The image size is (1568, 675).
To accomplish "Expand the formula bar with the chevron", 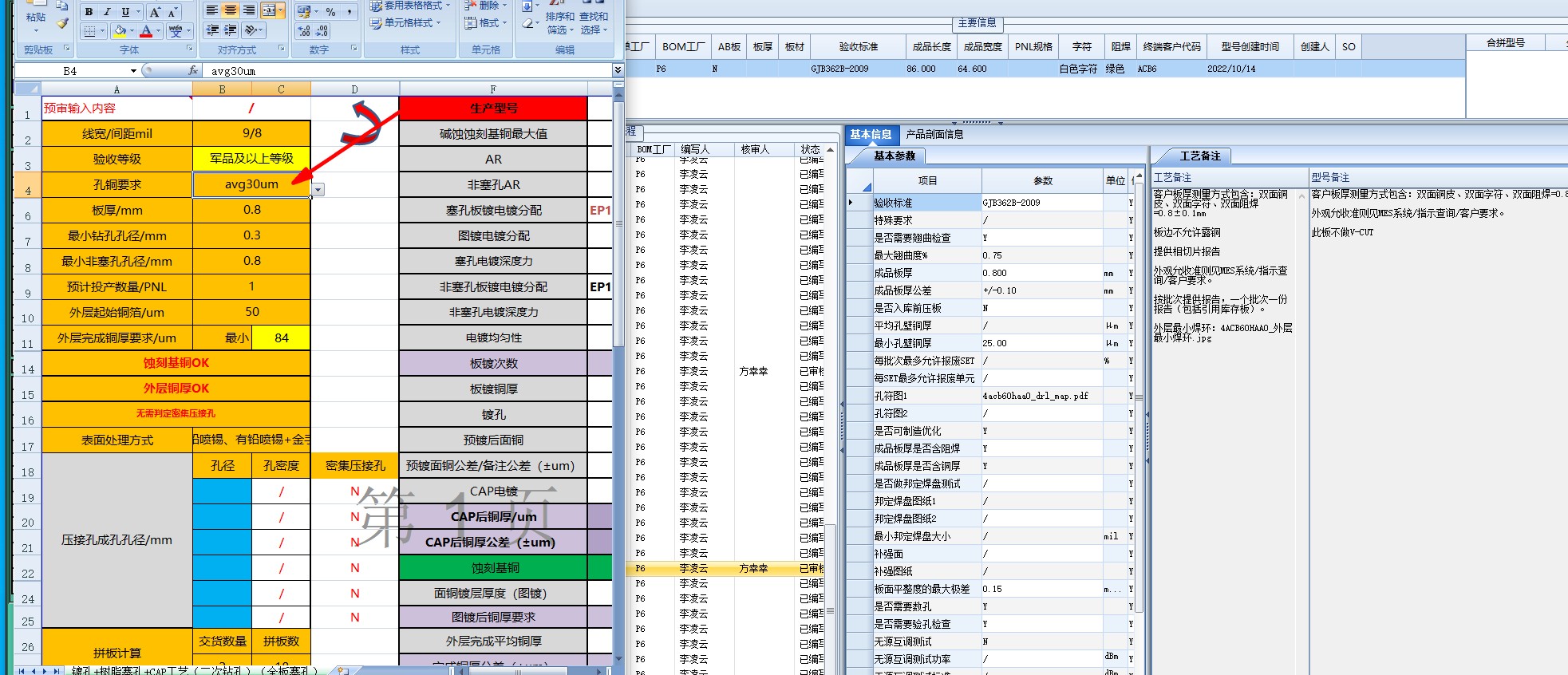I will point(618,71).
